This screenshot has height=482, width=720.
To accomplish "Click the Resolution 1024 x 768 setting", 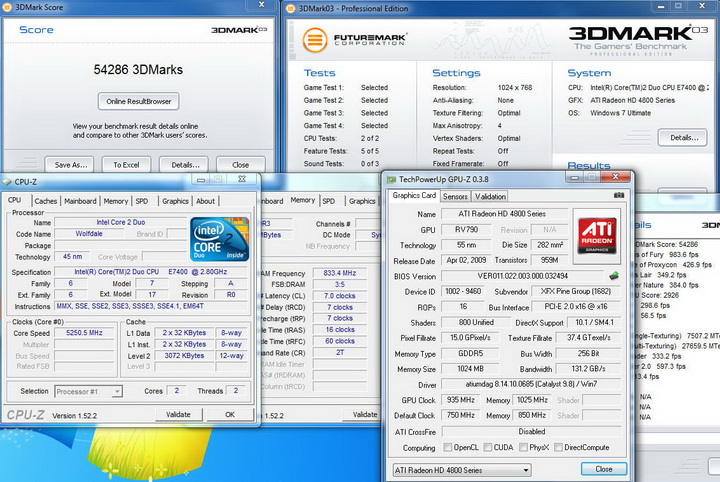I will (515, 88).
